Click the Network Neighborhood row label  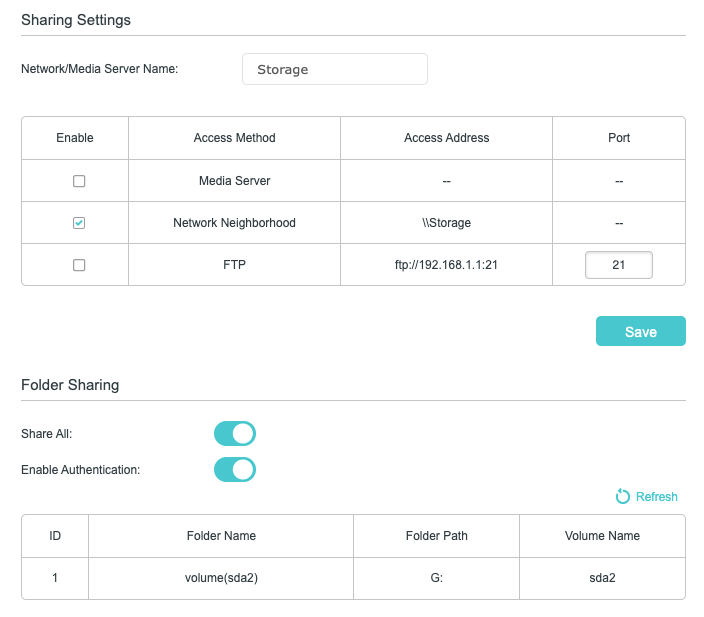click(234, 223)
